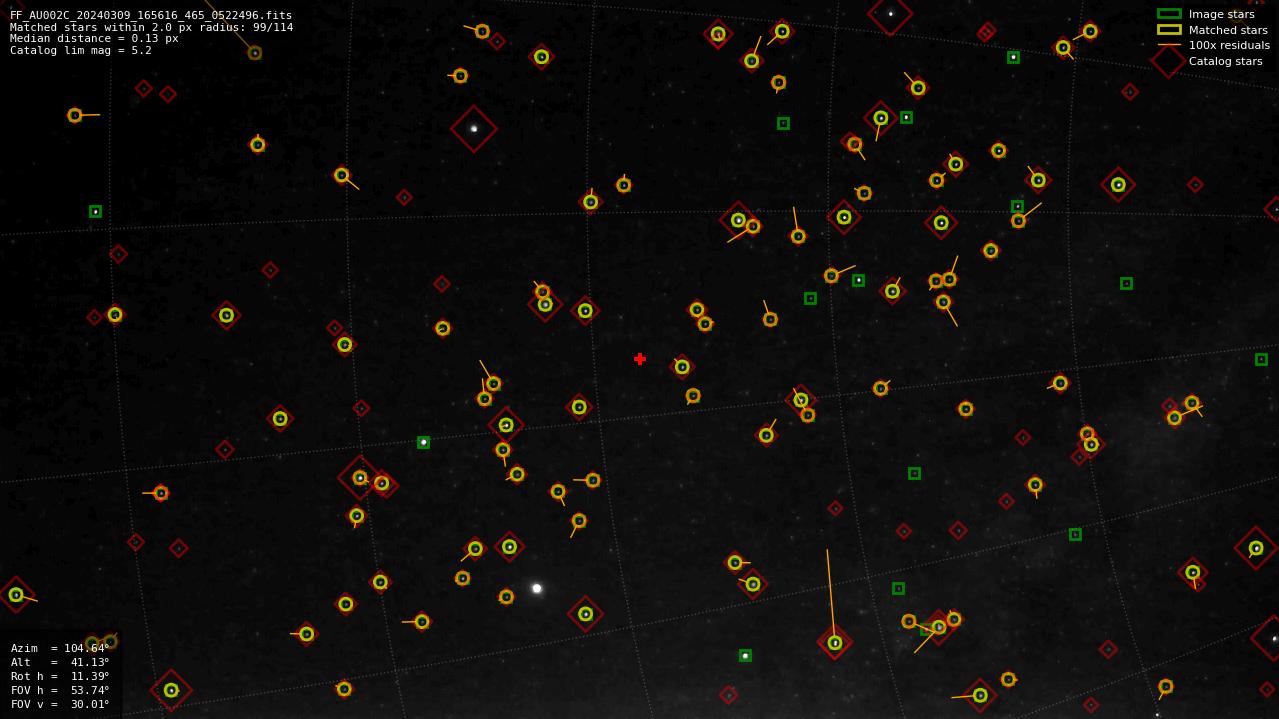Select the 'Image stars' legend label
The image size is (1279, 719).
coord(1221,14)
